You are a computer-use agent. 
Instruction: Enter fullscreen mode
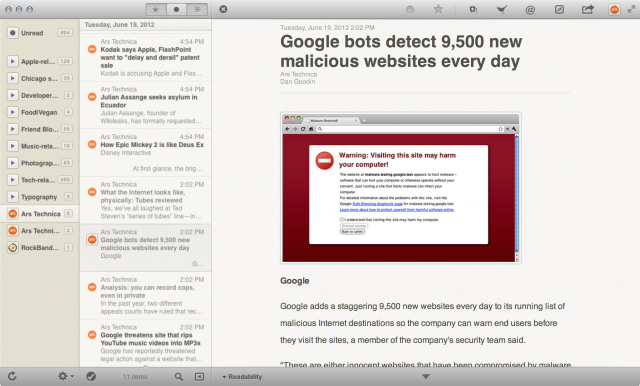pyautogui.click(x=631, y=9)
